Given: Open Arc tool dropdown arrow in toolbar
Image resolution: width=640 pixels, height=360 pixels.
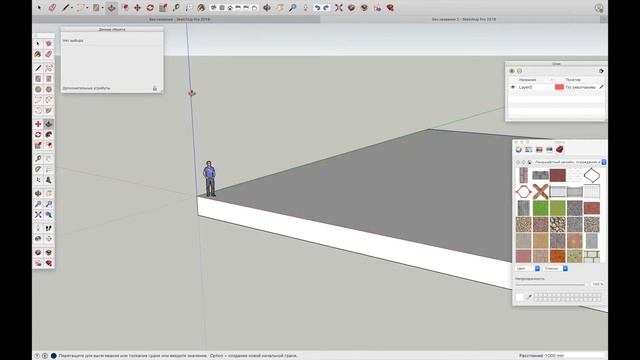Looking at the screenshot, I should pyautogui.click(x=87, y=7).
